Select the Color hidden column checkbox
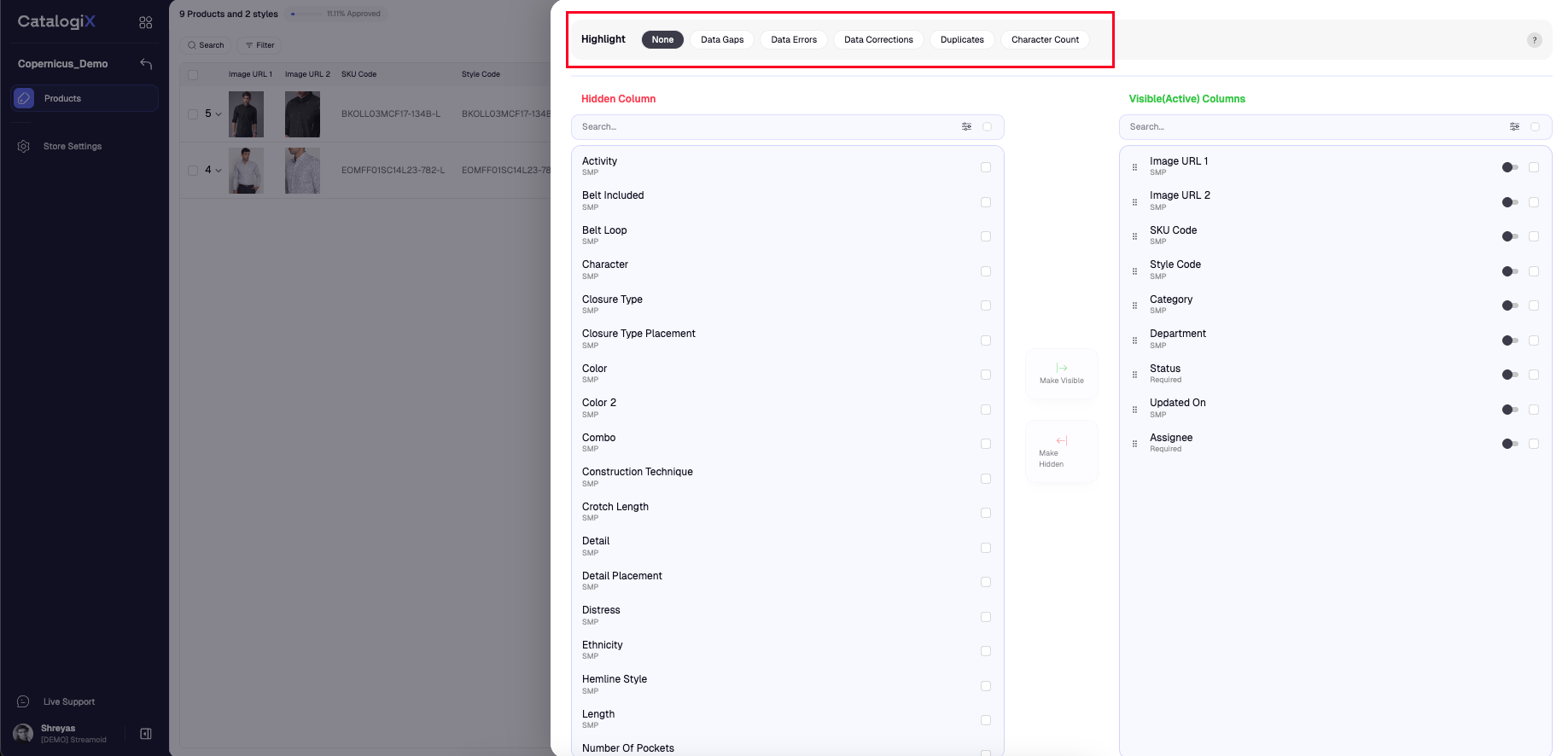This screenshot has width=1568, height=756. click(986, 375)
